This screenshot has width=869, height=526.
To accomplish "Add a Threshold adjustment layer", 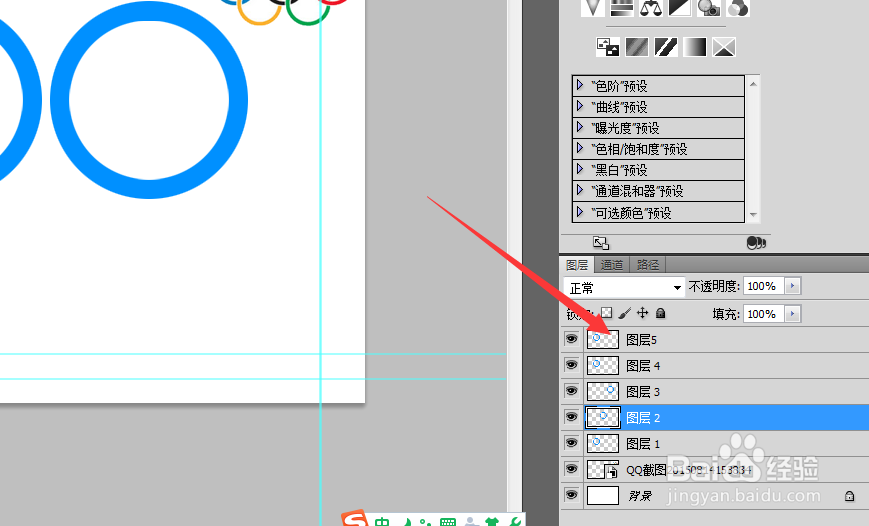I will pyautogui.click(x=666, y=47).
